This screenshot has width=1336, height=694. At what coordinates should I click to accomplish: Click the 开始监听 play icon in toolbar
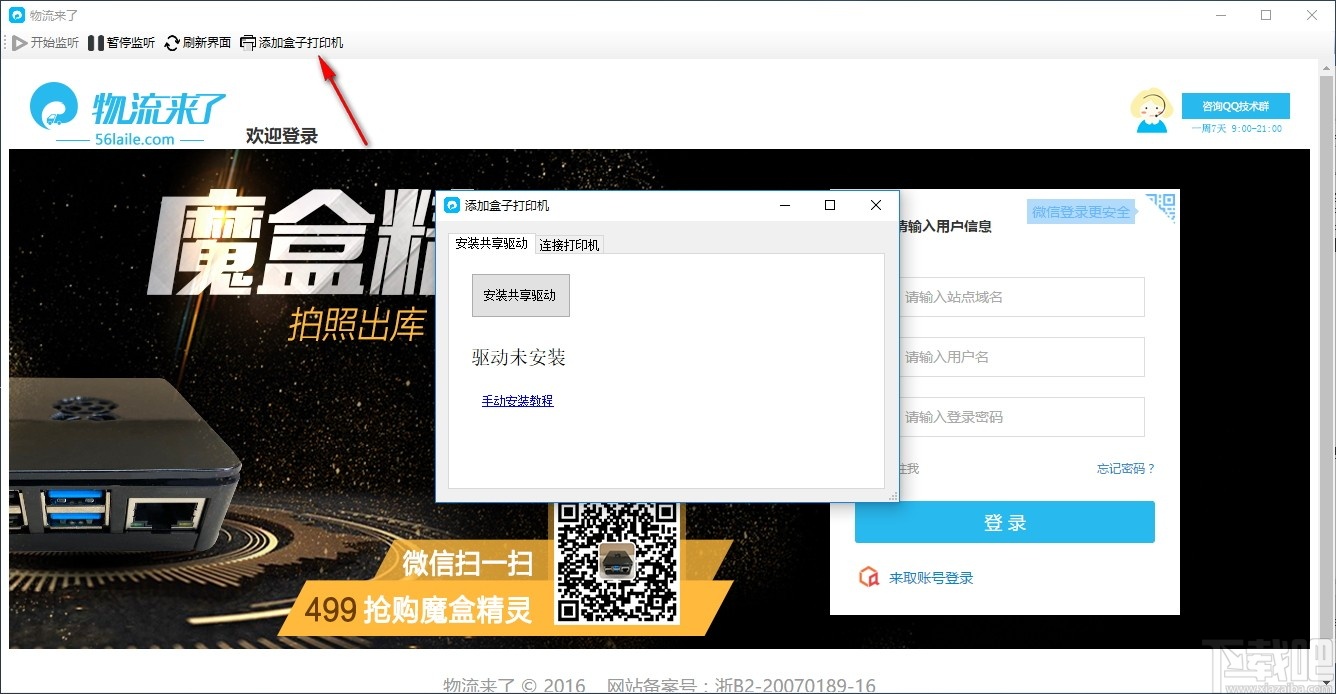(19, 43)
